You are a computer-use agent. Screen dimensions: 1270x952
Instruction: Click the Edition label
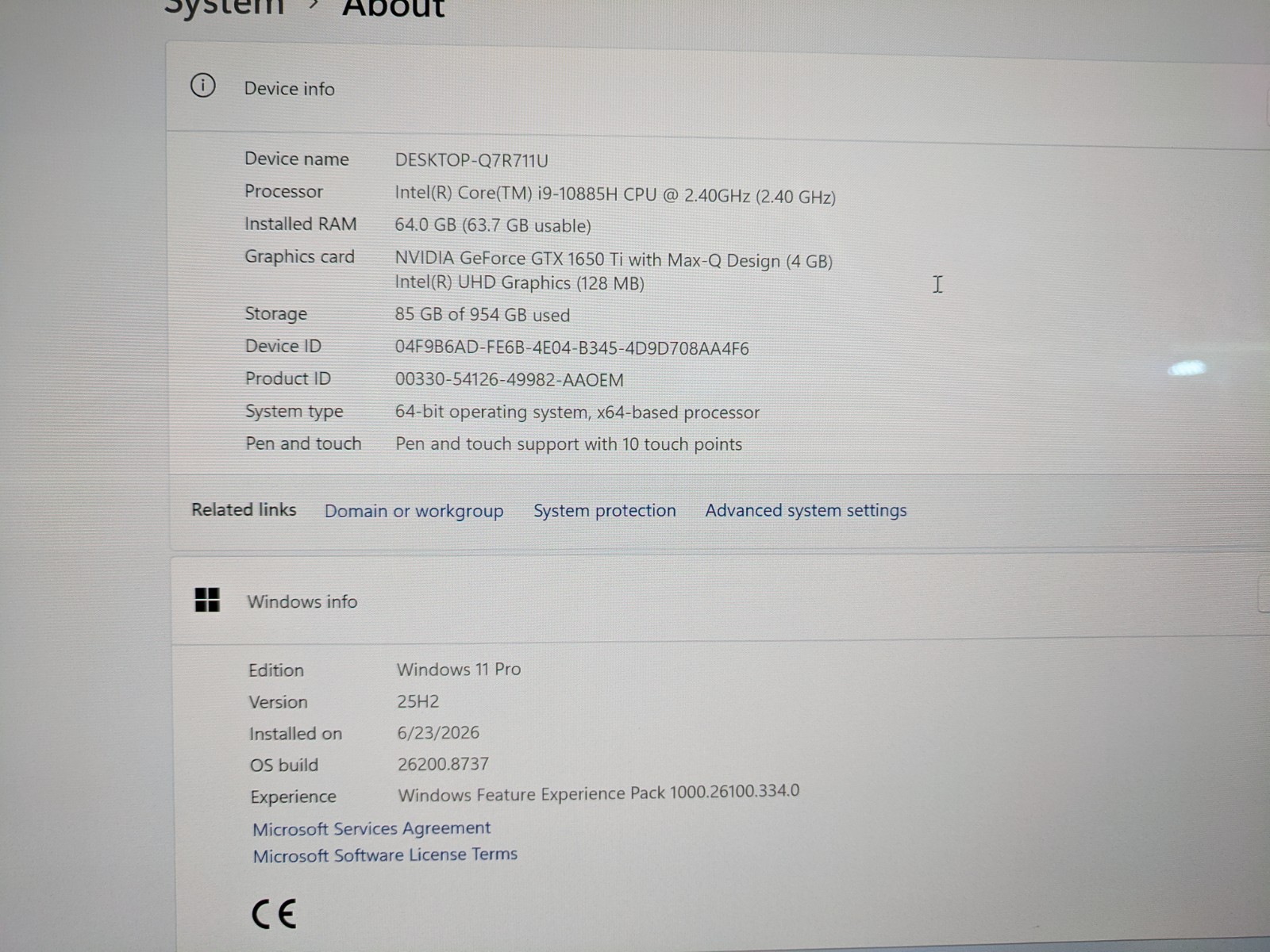[275, 670]
